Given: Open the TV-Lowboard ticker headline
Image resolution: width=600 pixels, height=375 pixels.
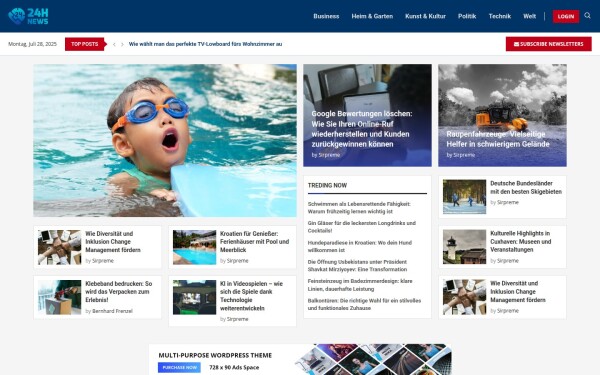Looking at the screenshot, I should (205, 44).
